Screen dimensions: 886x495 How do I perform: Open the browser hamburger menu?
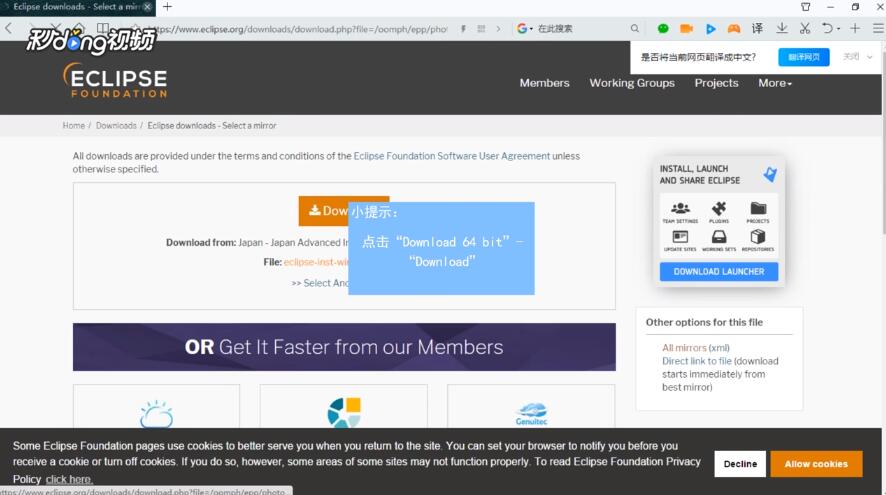point(878,28)
